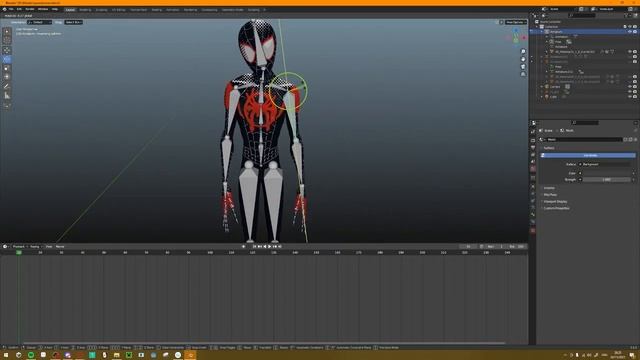Open the Windows Start button

(6, 355)
